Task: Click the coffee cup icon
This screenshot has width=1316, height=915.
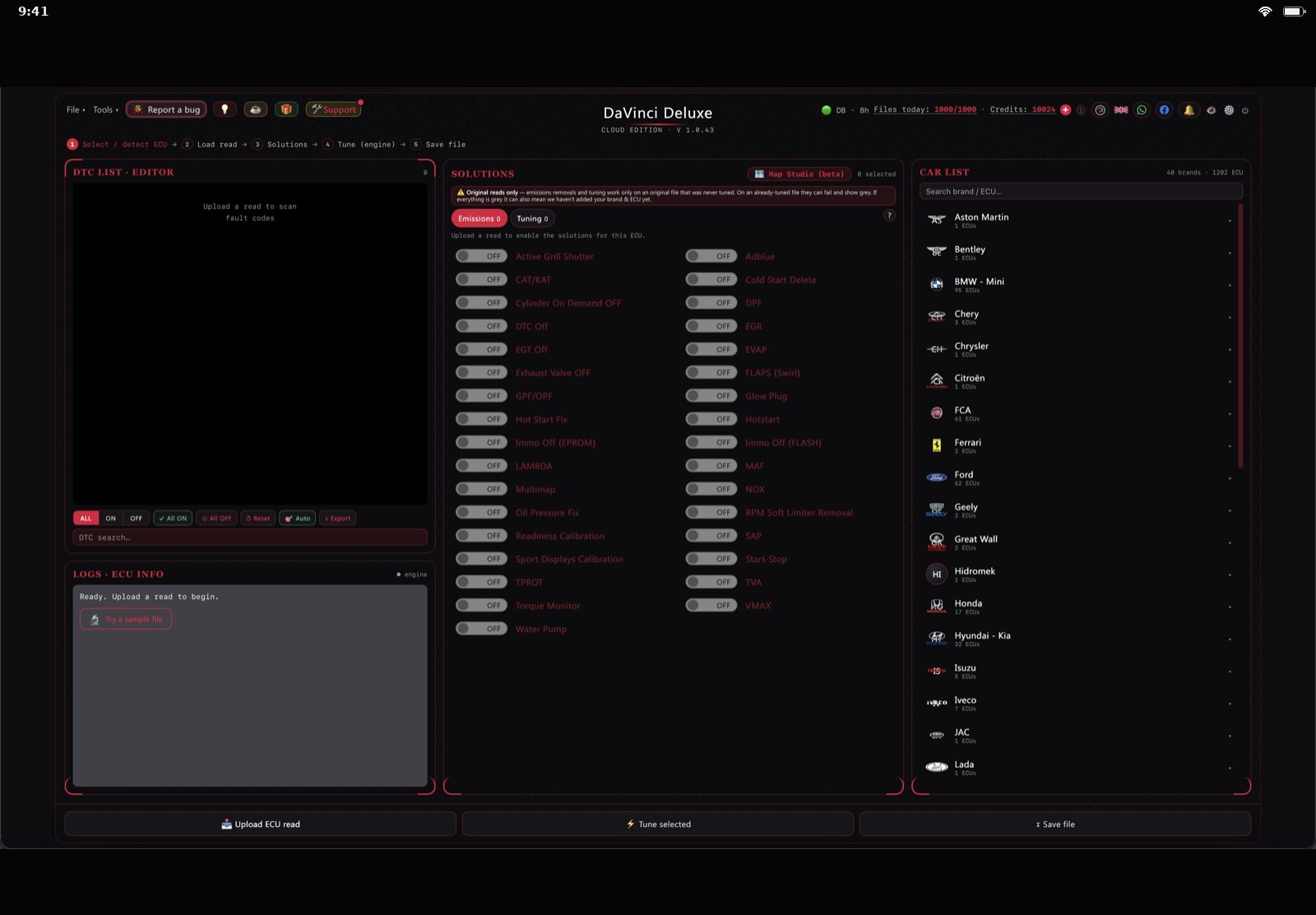Action: pyautogui.click(x=256, y=109)
